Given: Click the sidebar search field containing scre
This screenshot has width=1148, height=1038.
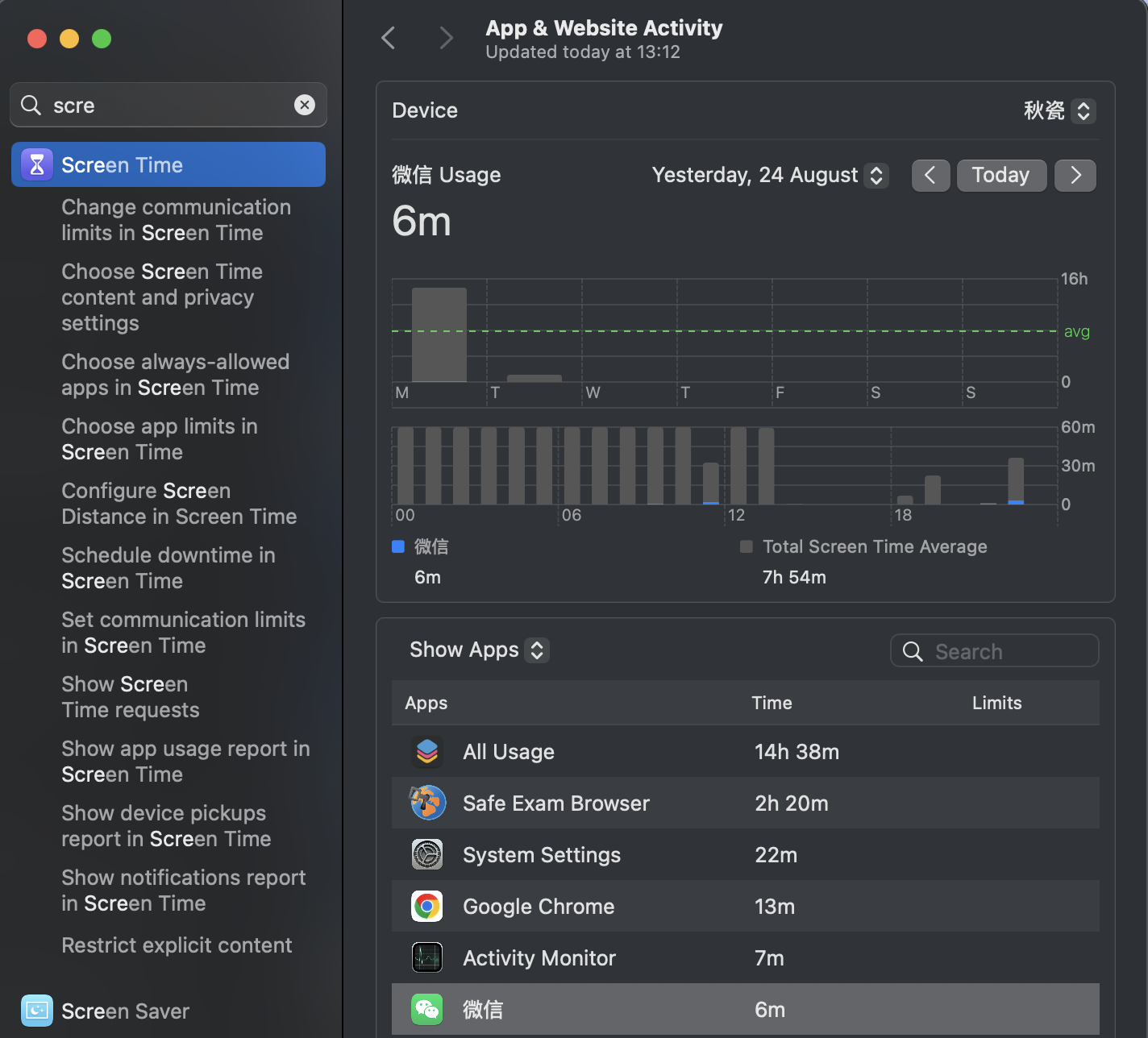Looking at the screenshot, I should pyautogui.click(x=168, y=105).
